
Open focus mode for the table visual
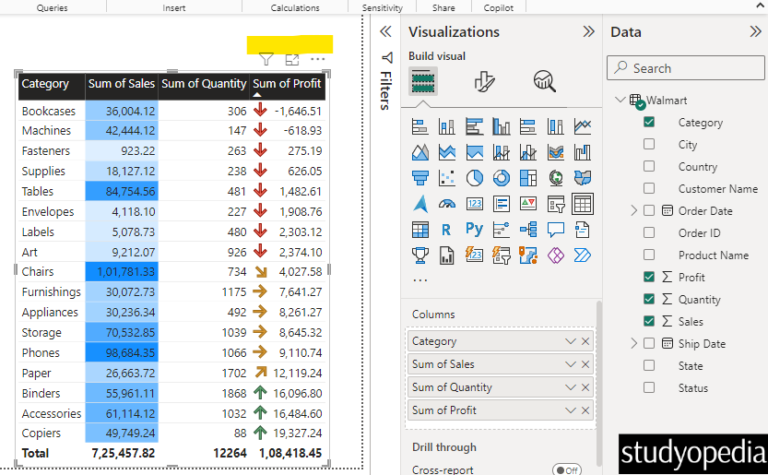[292, 59]
